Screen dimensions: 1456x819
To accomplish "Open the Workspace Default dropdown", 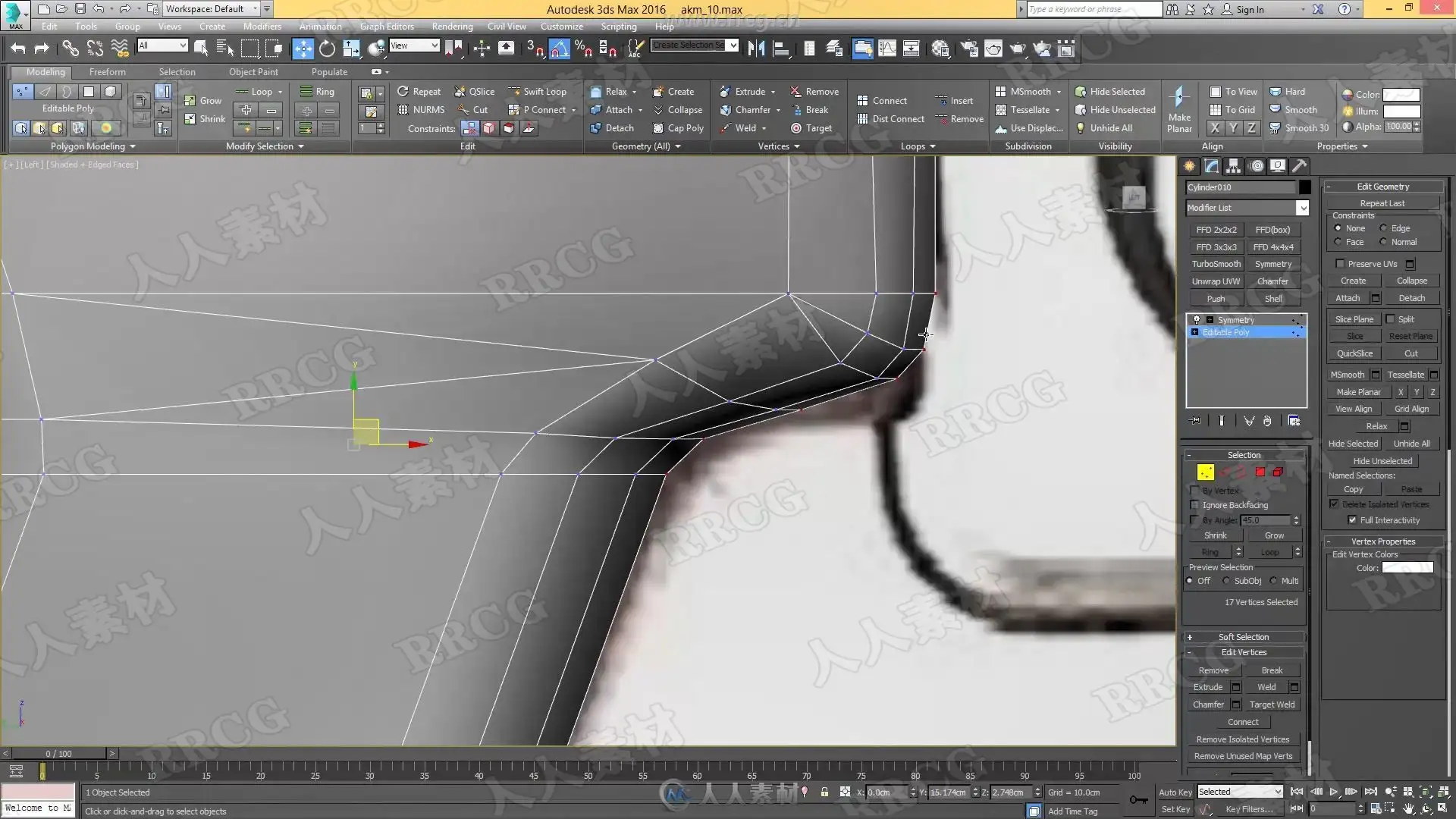I will (x=256, y=9).
